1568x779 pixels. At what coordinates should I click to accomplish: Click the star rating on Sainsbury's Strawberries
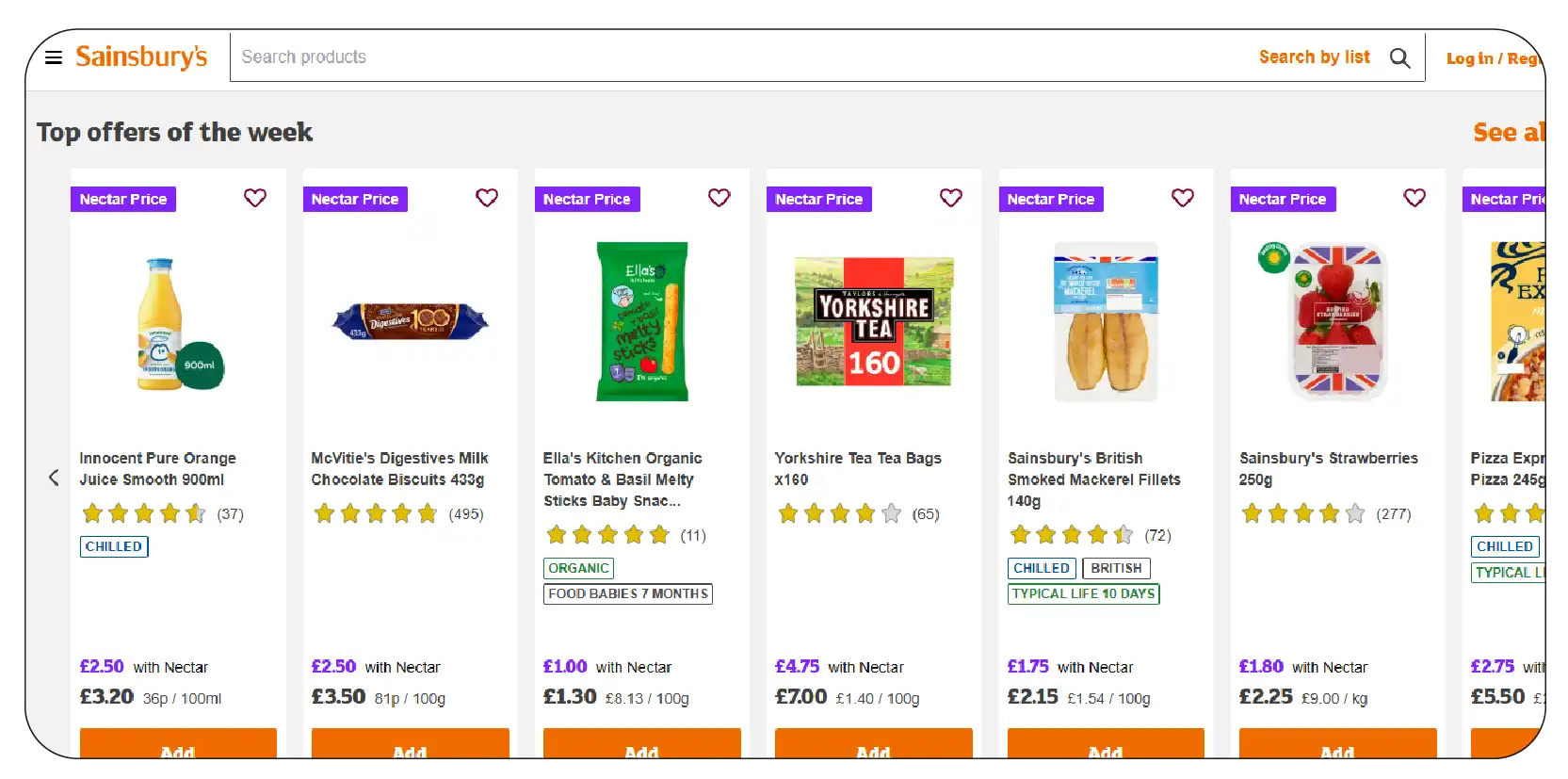[x=1302, y=513]
